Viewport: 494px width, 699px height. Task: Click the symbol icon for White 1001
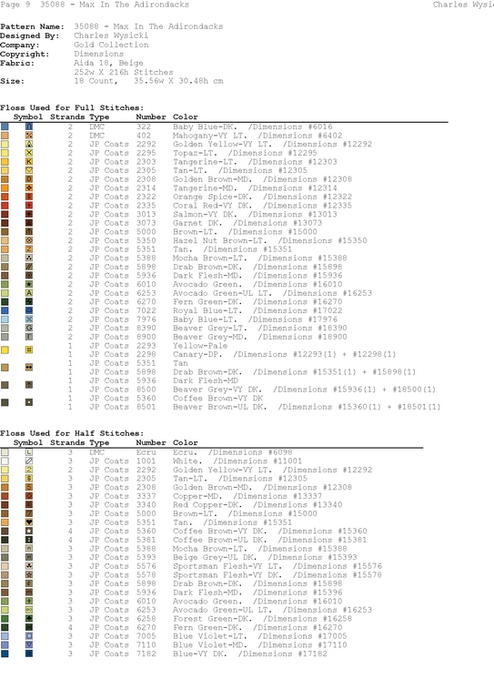point(29,461)
